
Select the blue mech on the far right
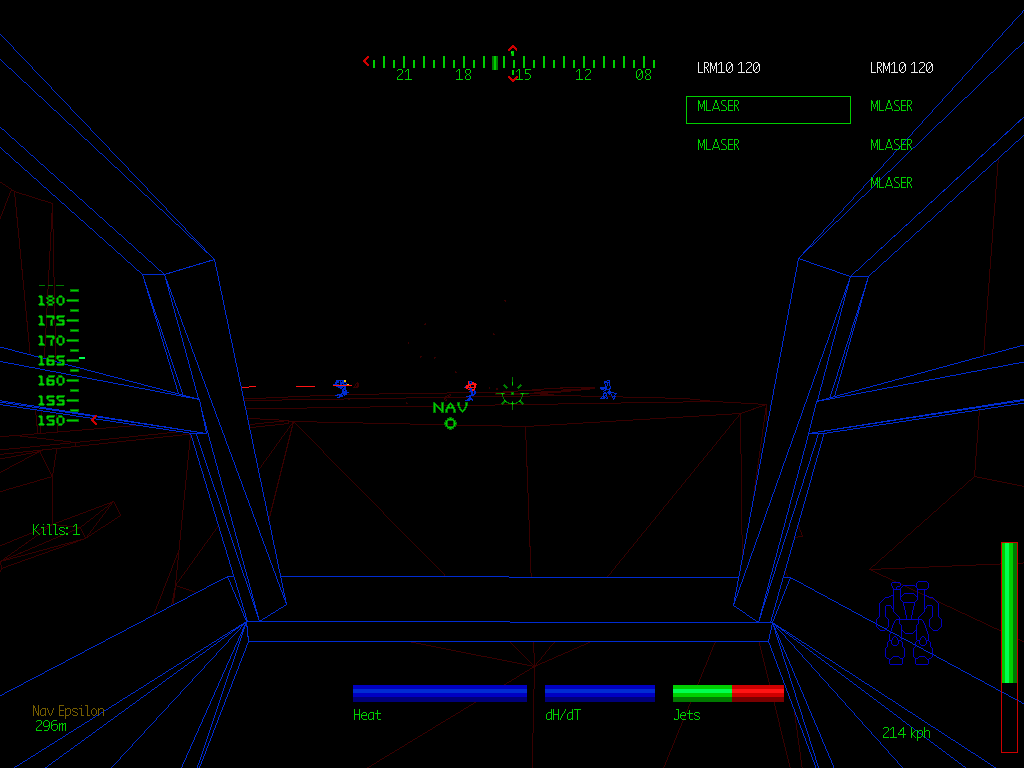(x=607, y=390)
